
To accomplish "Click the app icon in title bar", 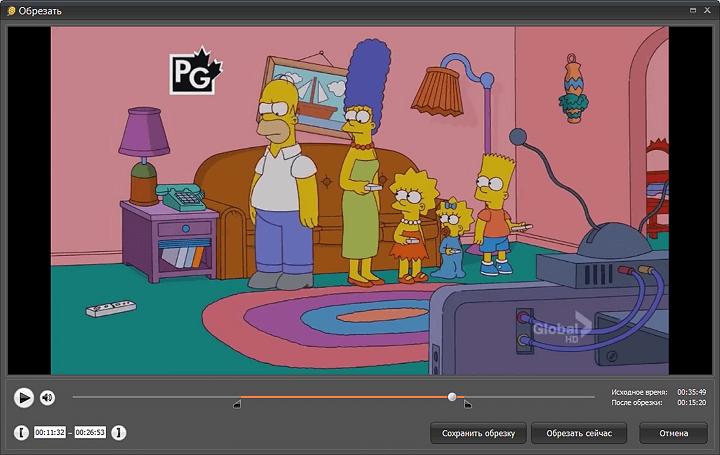I will [x=11, y=11].
